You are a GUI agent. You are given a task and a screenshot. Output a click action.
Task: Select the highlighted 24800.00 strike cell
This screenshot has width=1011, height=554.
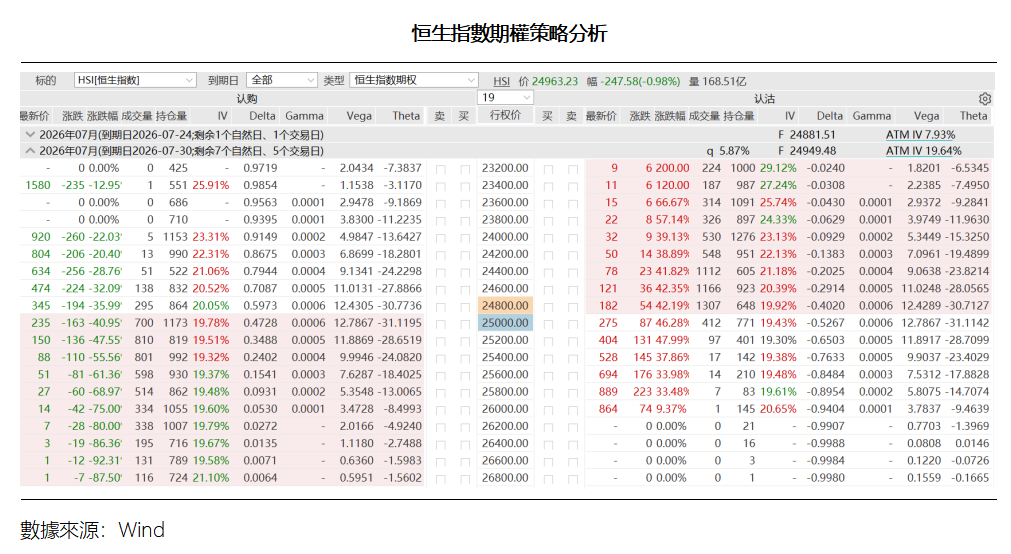tap(506, 306)
